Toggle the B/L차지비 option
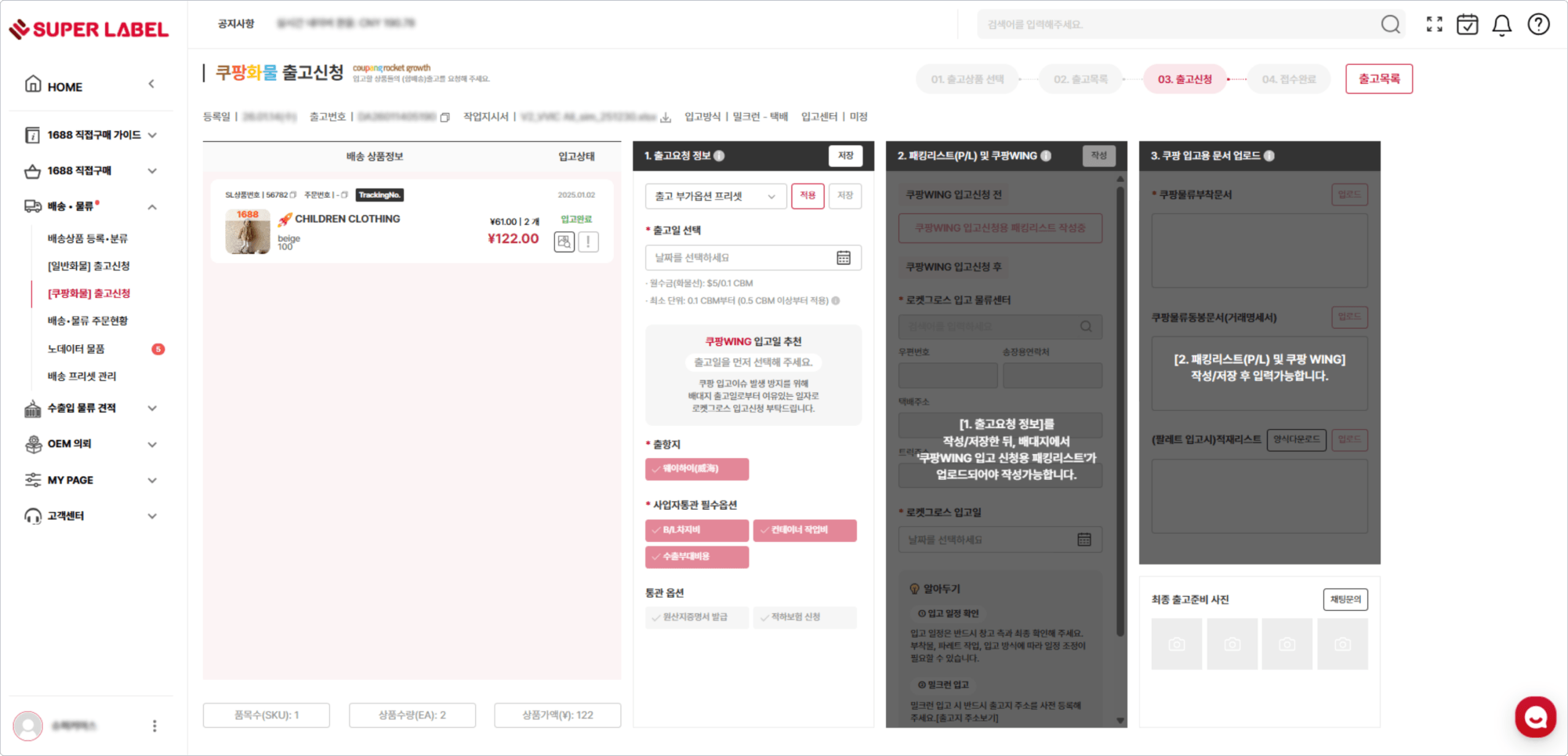 [x=696, y=530]
